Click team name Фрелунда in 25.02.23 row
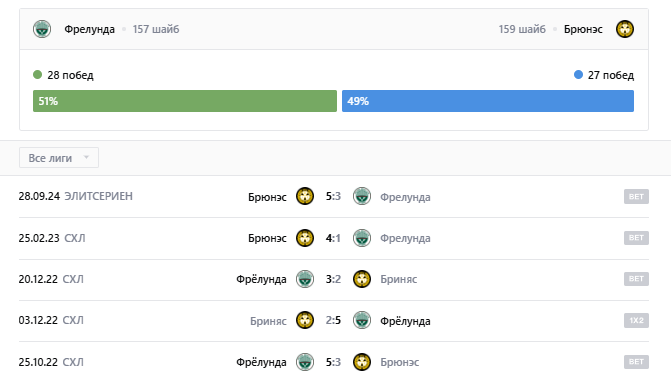 pos(405,238)
